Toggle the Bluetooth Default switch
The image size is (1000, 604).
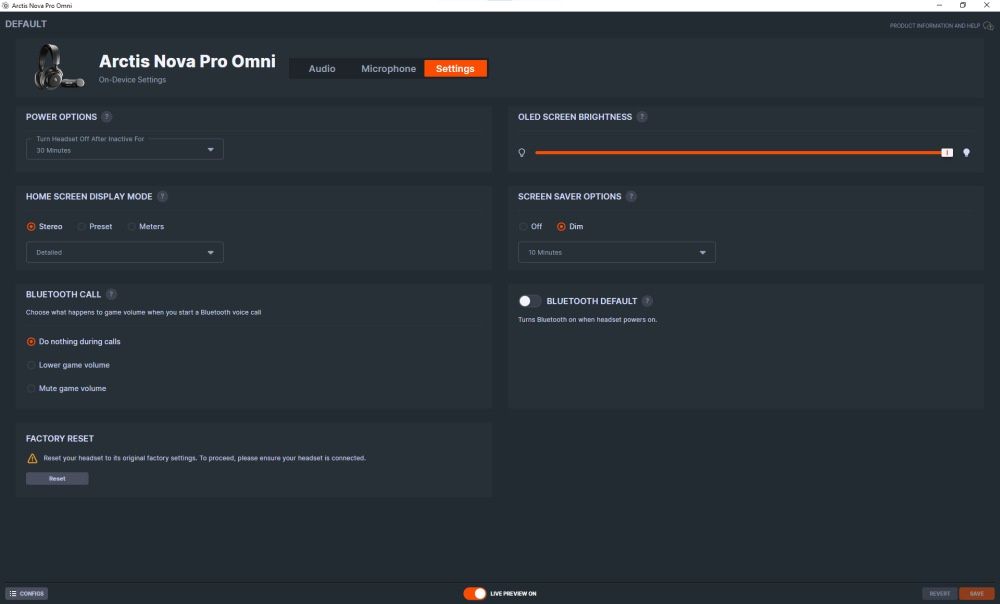pyautogui.click(x=529, y=301)
